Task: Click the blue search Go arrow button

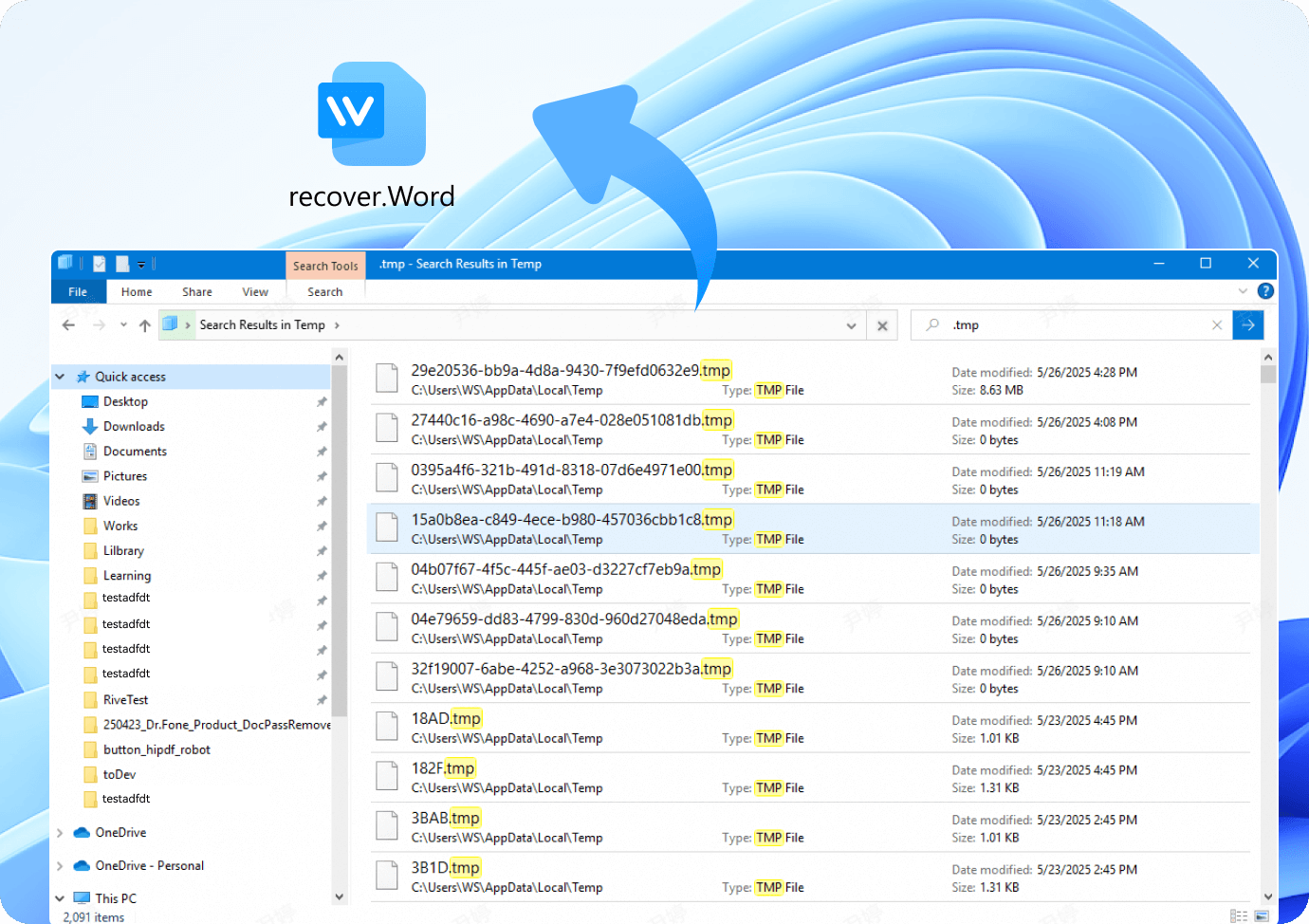Action: tap(1248, 324)
